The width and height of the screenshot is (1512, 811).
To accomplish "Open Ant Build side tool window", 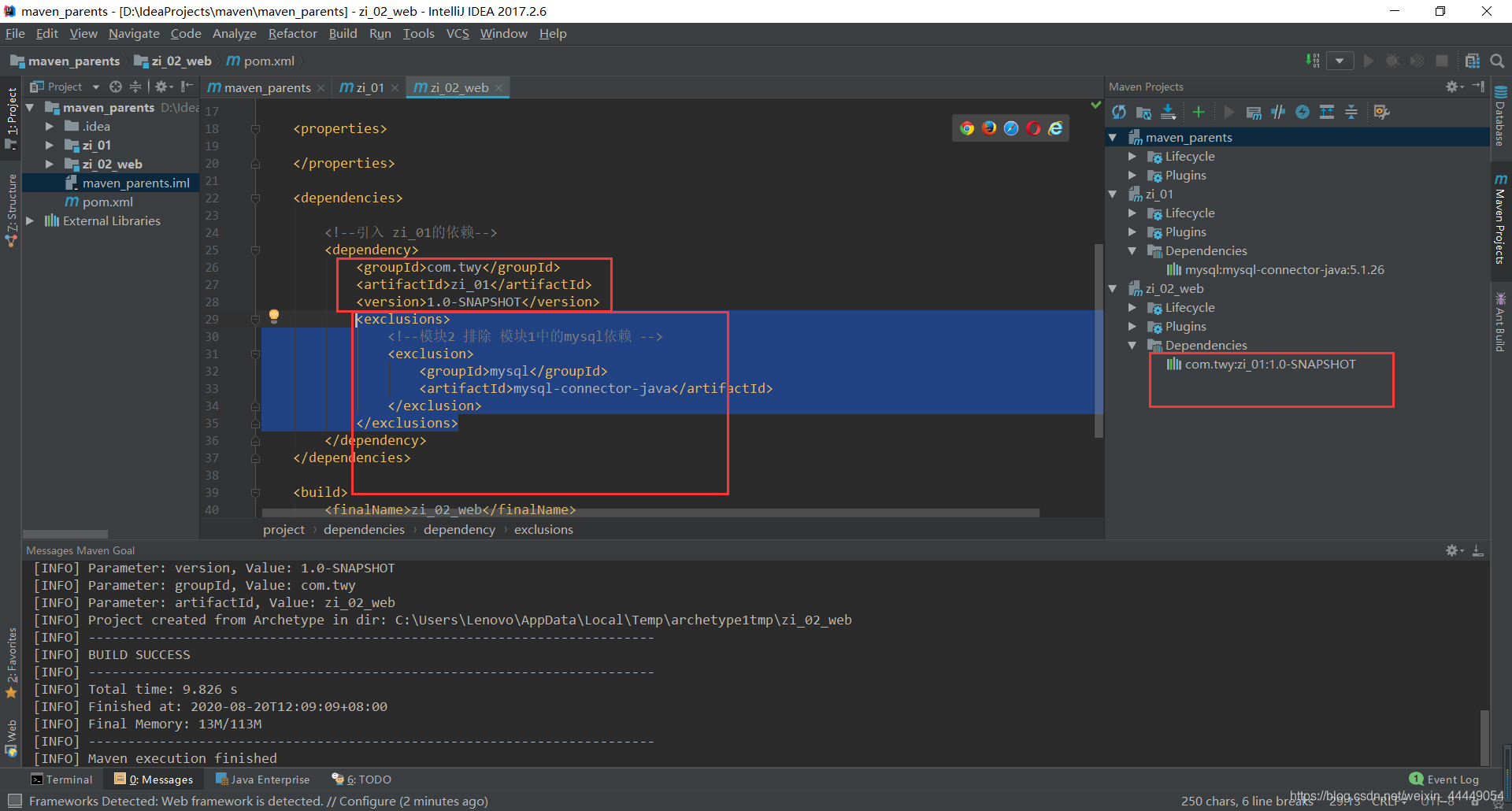I will (x=1500, y=322).
